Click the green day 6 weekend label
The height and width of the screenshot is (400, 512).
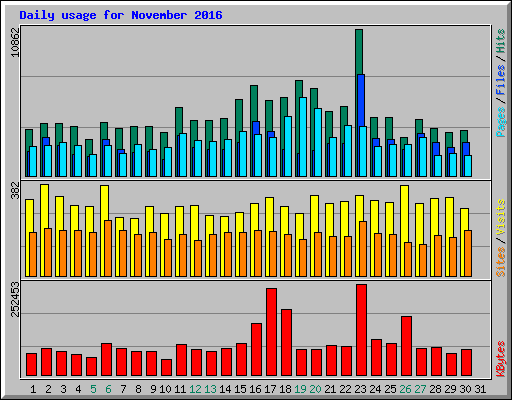[x=108, y=389]
